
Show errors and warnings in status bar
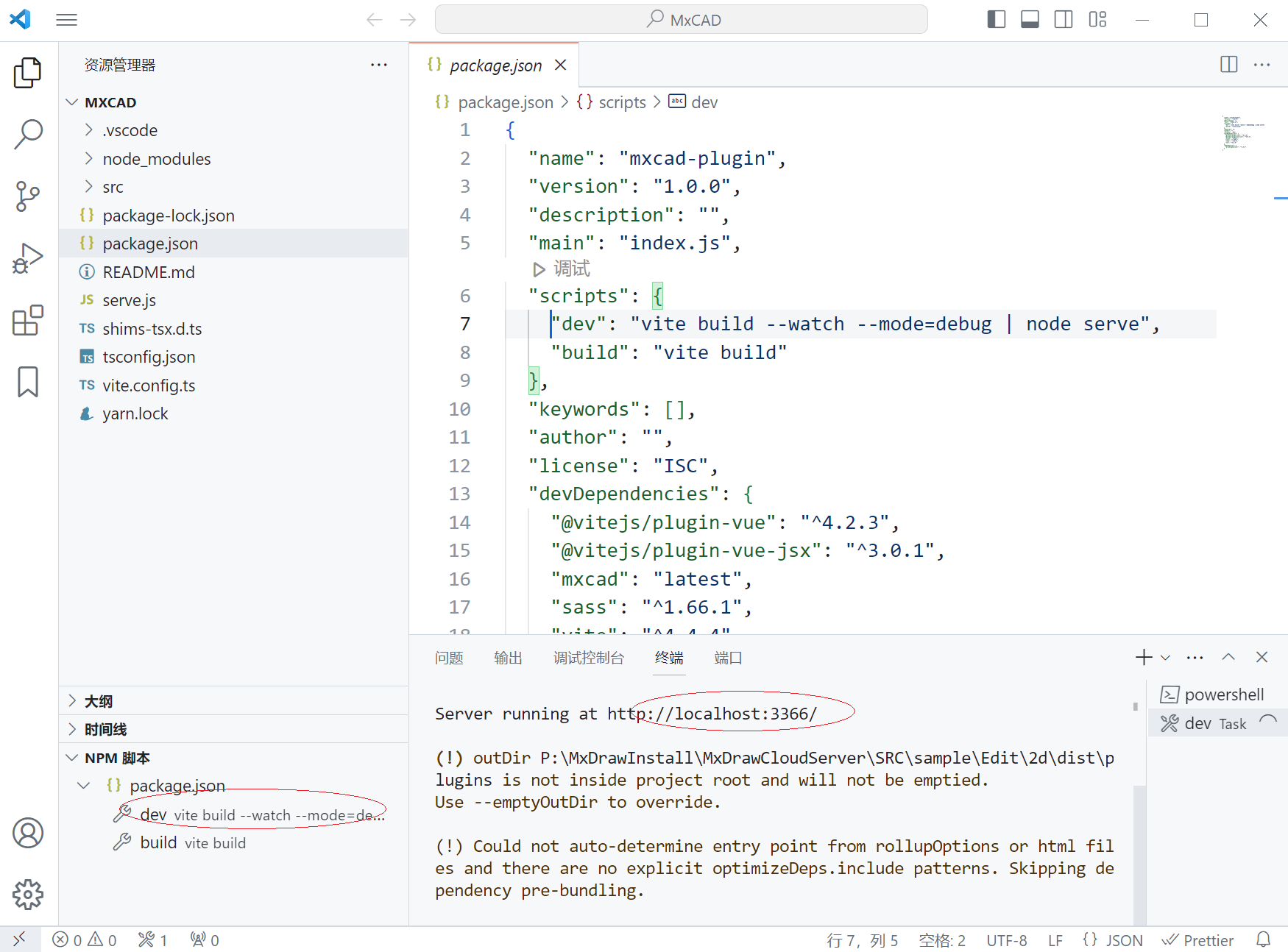(85, 940)
